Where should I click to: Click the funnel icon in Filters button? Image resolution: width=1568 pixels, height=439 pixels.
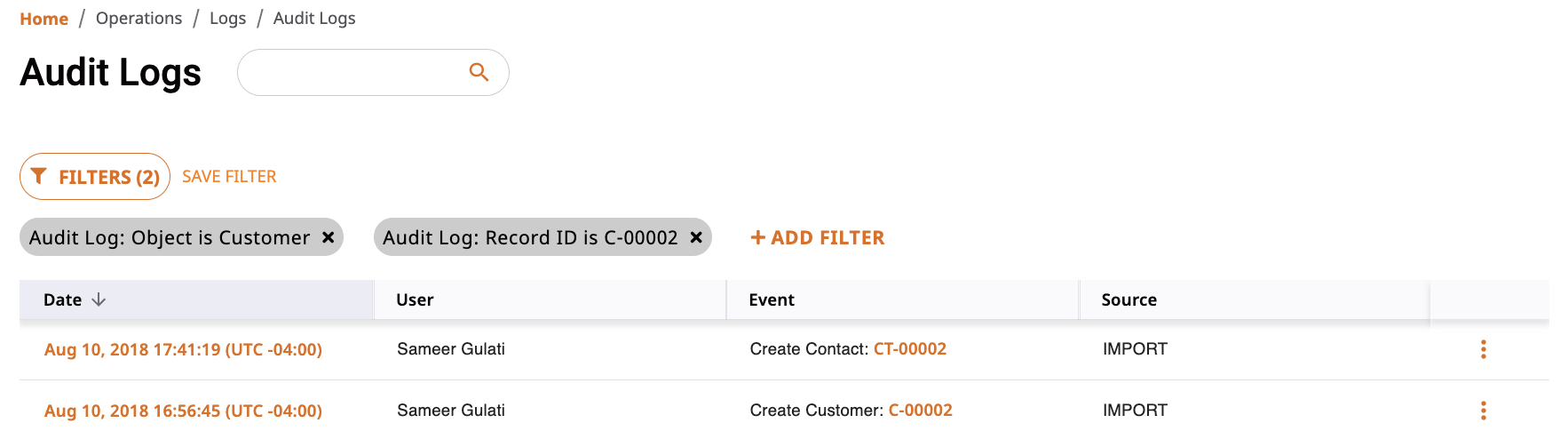38,176
